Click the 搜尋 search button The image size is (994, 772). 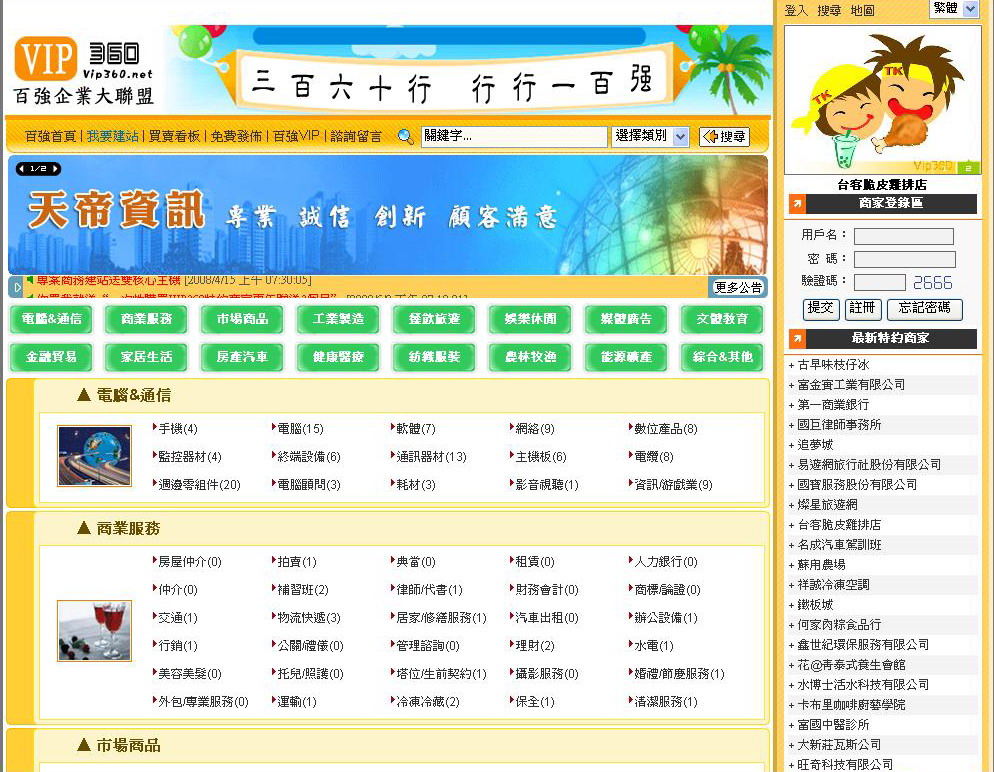724,137
